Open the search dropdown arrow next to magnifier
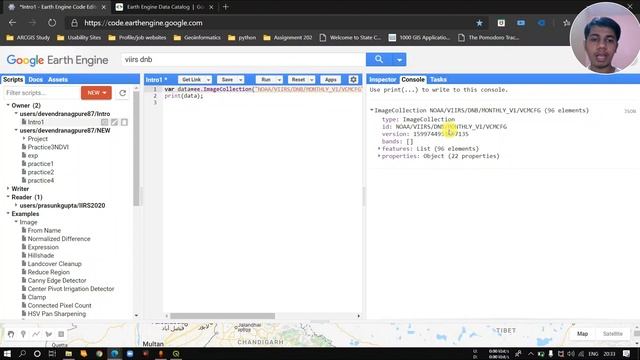Image resolution: width=640 pixels, height=360 pixels. 399,60
